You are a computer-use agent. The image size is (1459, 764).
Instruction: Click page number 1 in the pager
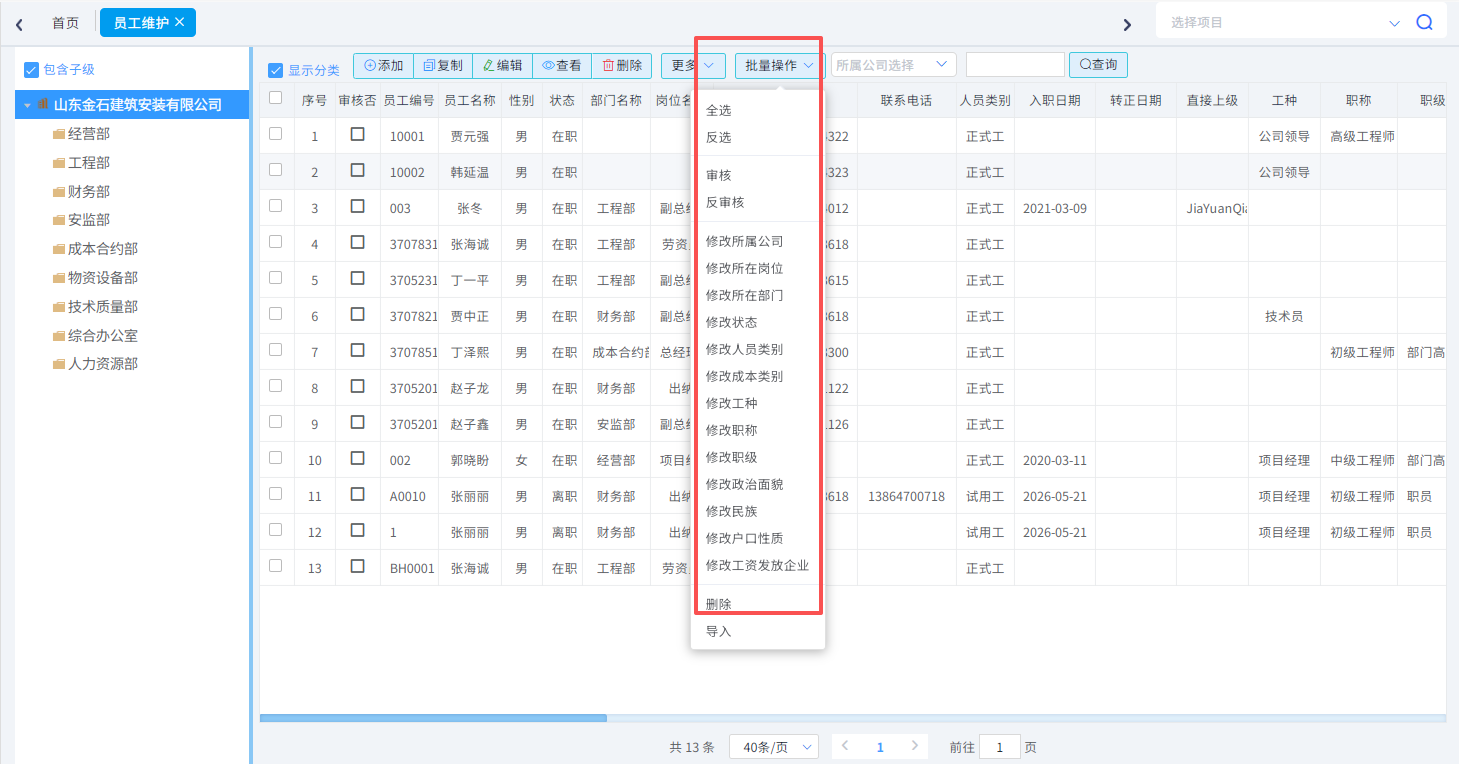click(x=880, y=747)
